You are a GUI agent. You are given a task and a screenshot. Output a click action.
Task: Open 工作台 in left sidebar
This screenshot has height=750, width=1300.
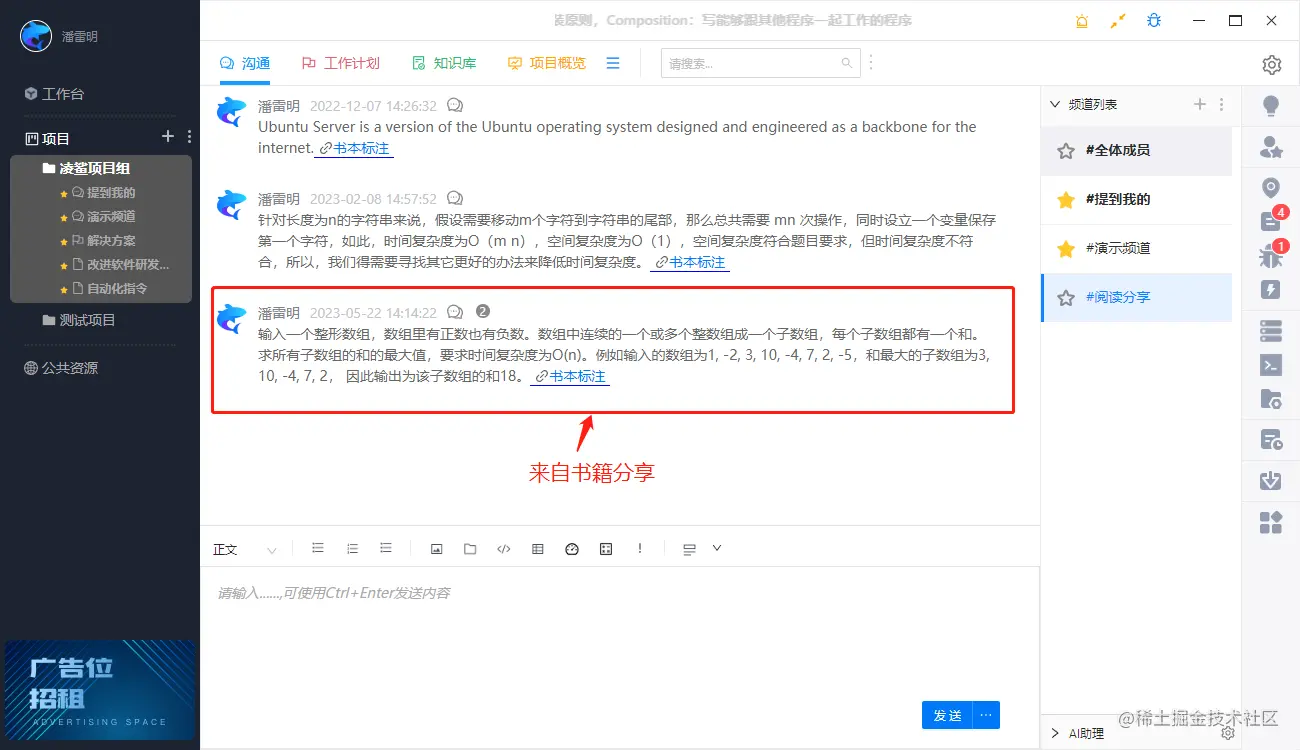(x=55, y=94)
